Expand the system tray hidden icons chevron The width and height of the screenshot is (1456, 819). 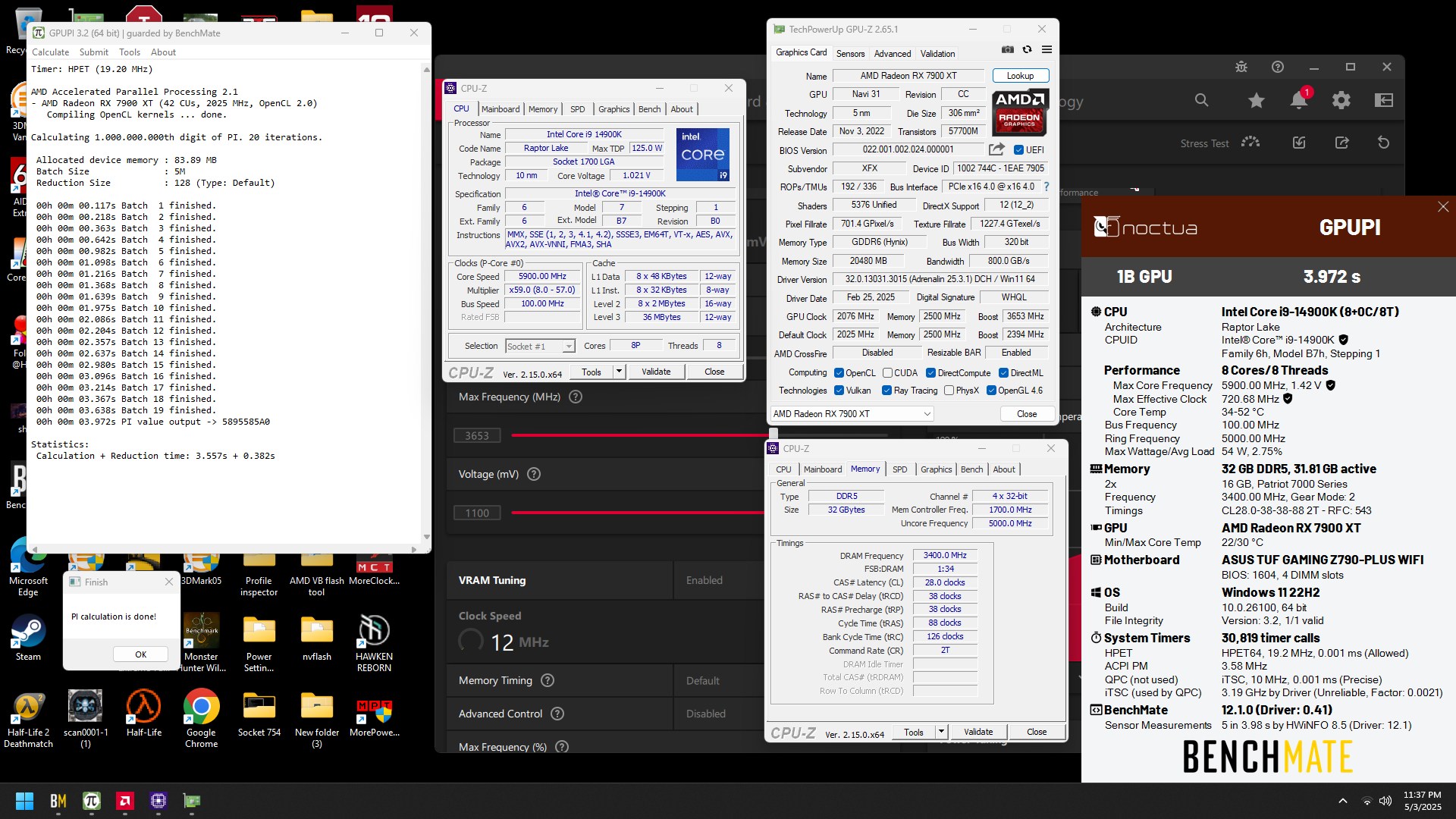[1342, 801]
